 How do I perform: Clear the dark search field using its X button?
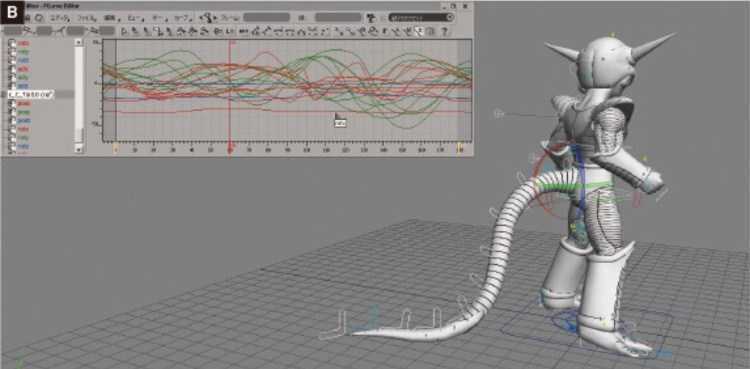click(x=450, y=17)
